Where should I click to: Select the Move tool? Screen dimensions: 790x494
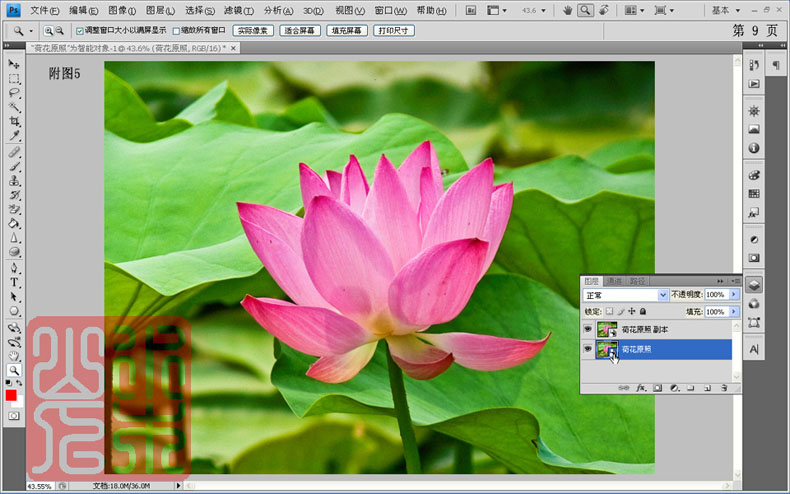14,64
